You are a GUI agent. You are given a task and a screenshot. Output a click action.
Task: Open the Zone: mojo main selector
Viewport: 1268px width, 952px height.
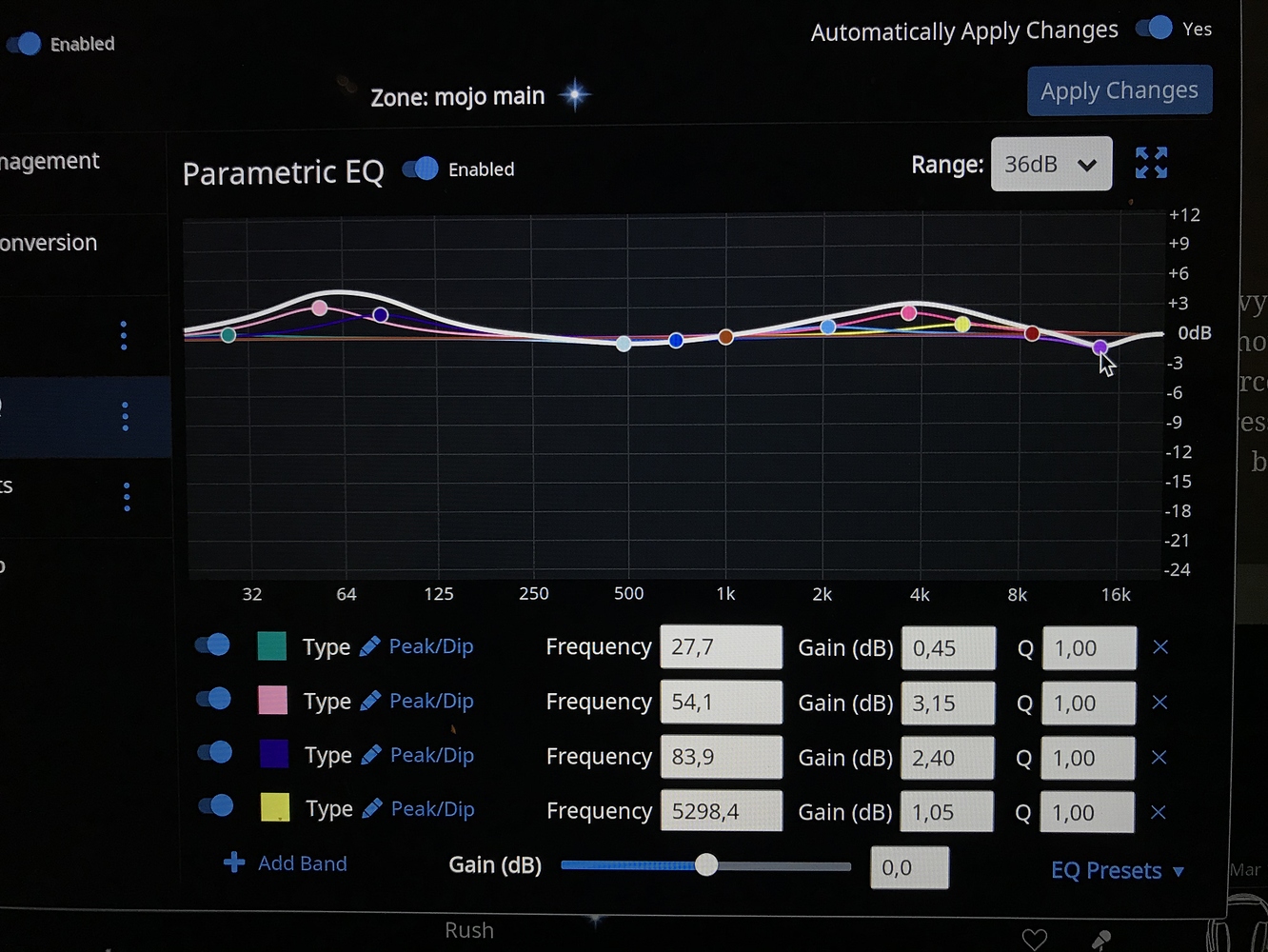coord(458,95)
